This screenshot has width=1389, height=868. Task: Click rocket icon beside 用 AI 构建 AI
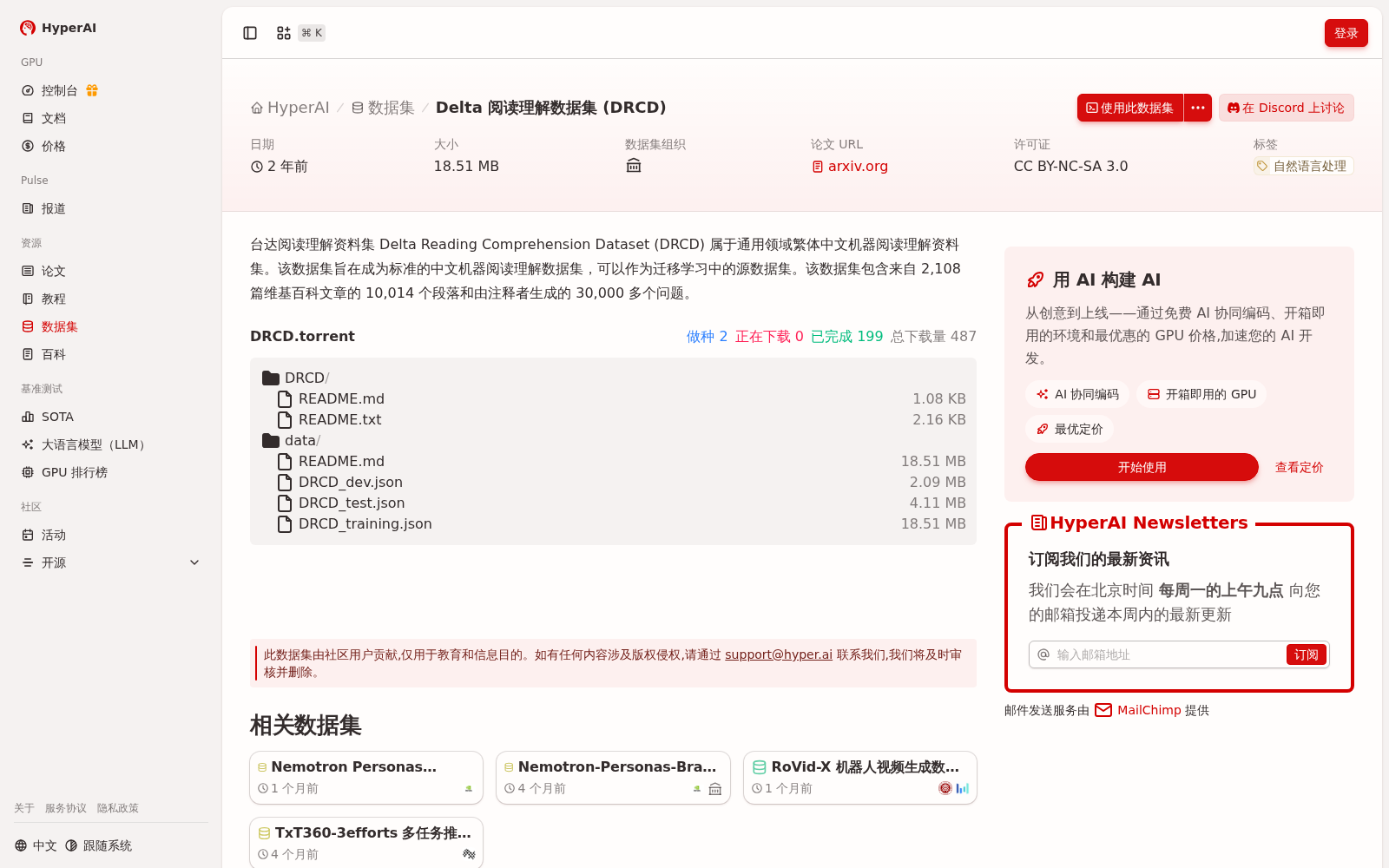click(x=1036, y=279)
